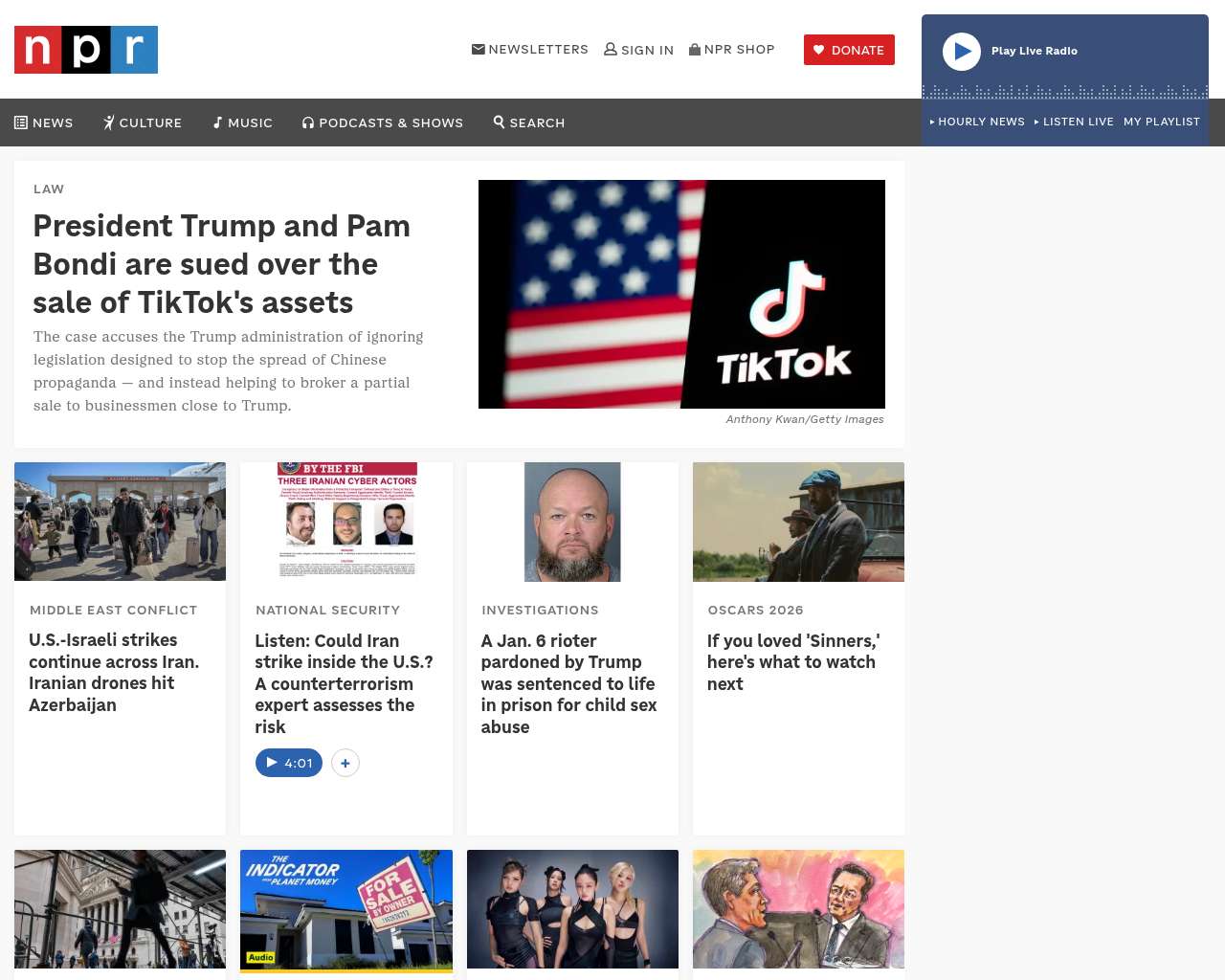Click the Anthony Kwan/Getty Images credit
The width and height of the screenshot is (1225, 980).
pos(805,419)
